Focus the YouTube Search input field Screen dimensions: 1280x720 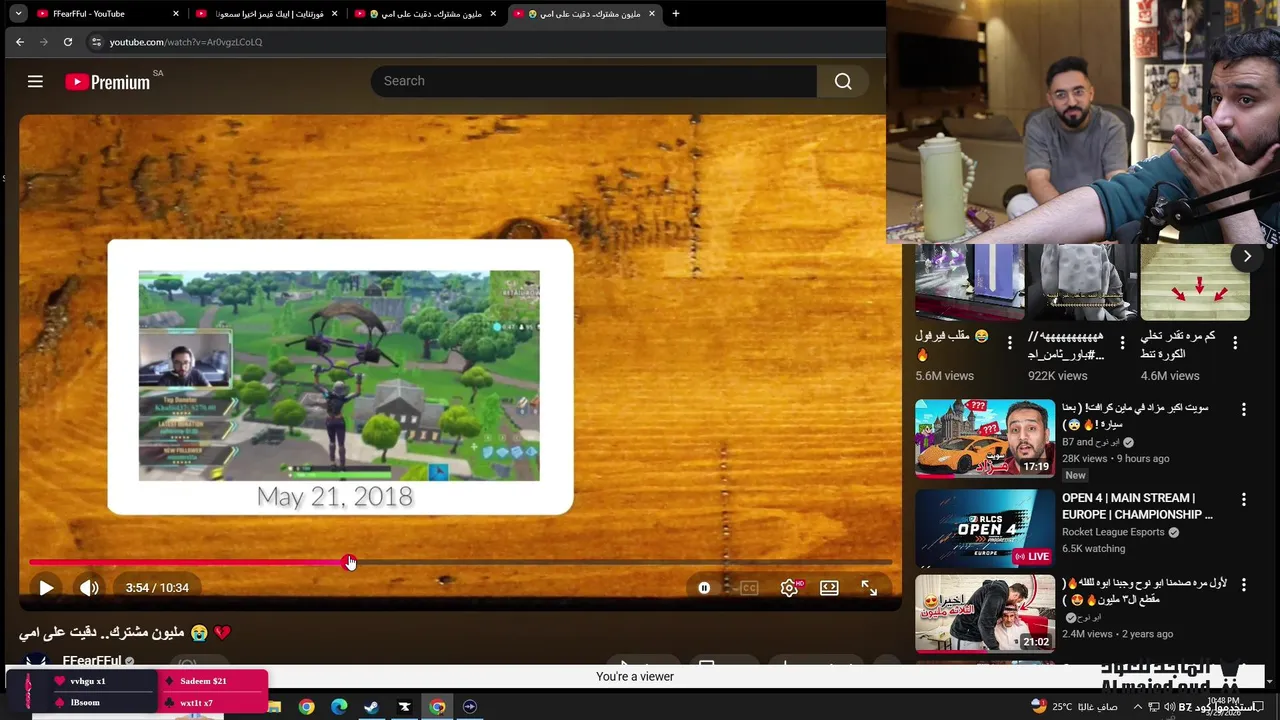[594, 81]
